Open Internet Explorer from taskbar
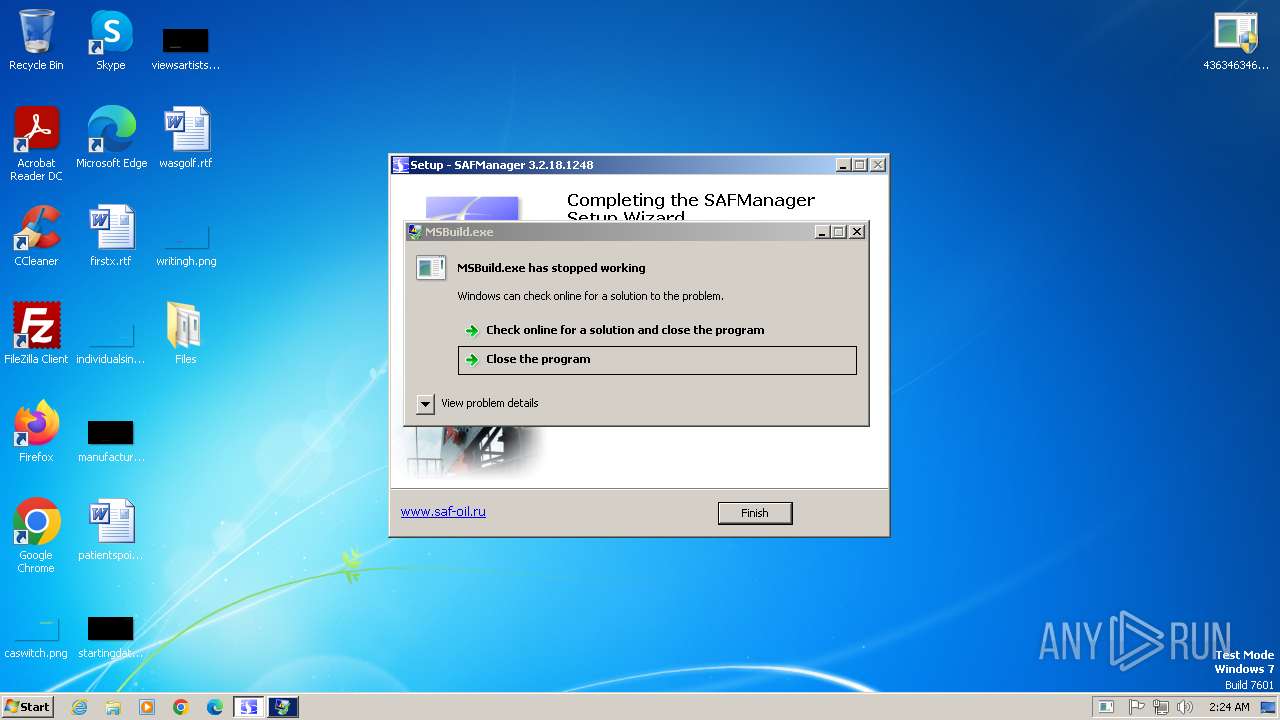 coord(79,707)
